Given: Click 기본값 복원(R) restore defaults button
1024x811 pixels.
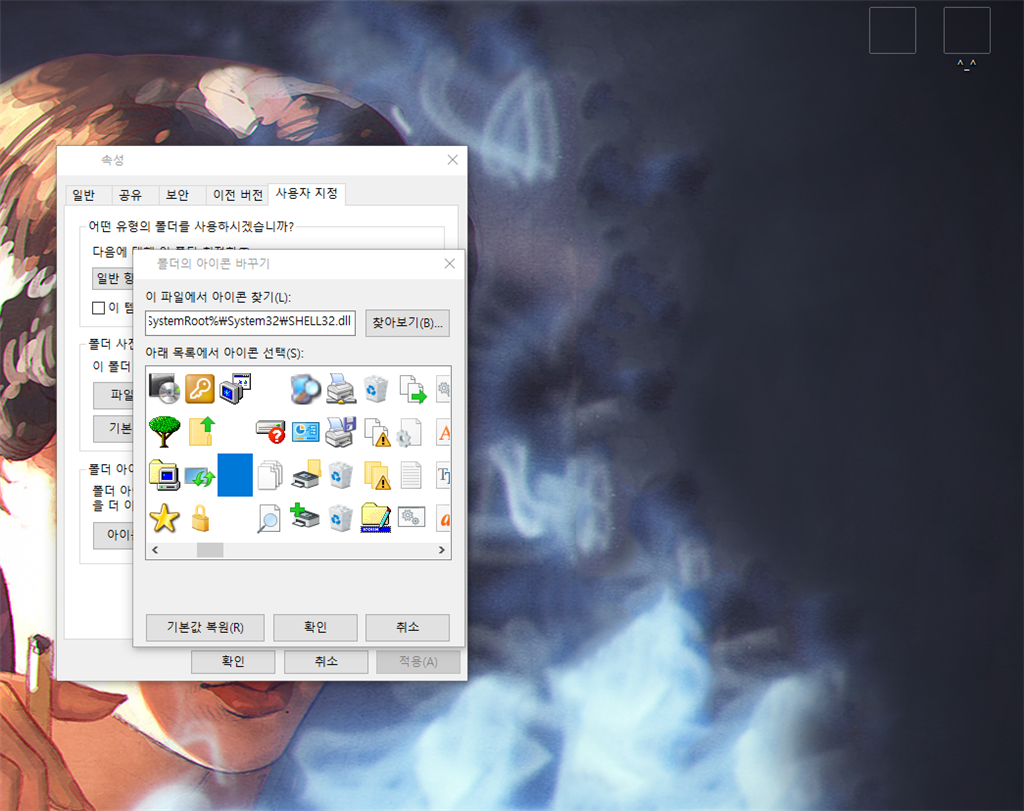Looking at the screenshot, I should click(205, 628).
